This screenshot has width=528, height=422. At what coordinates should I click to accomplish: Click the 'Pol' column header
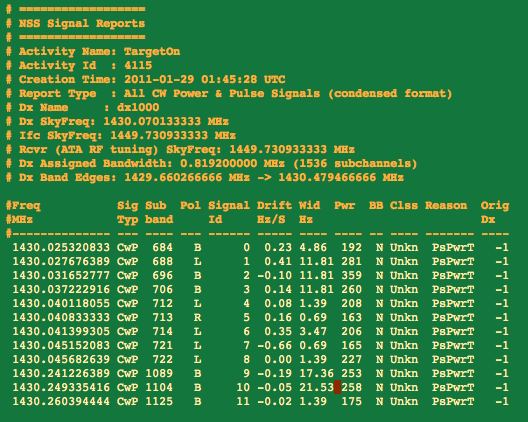click(x=191, y=205)
